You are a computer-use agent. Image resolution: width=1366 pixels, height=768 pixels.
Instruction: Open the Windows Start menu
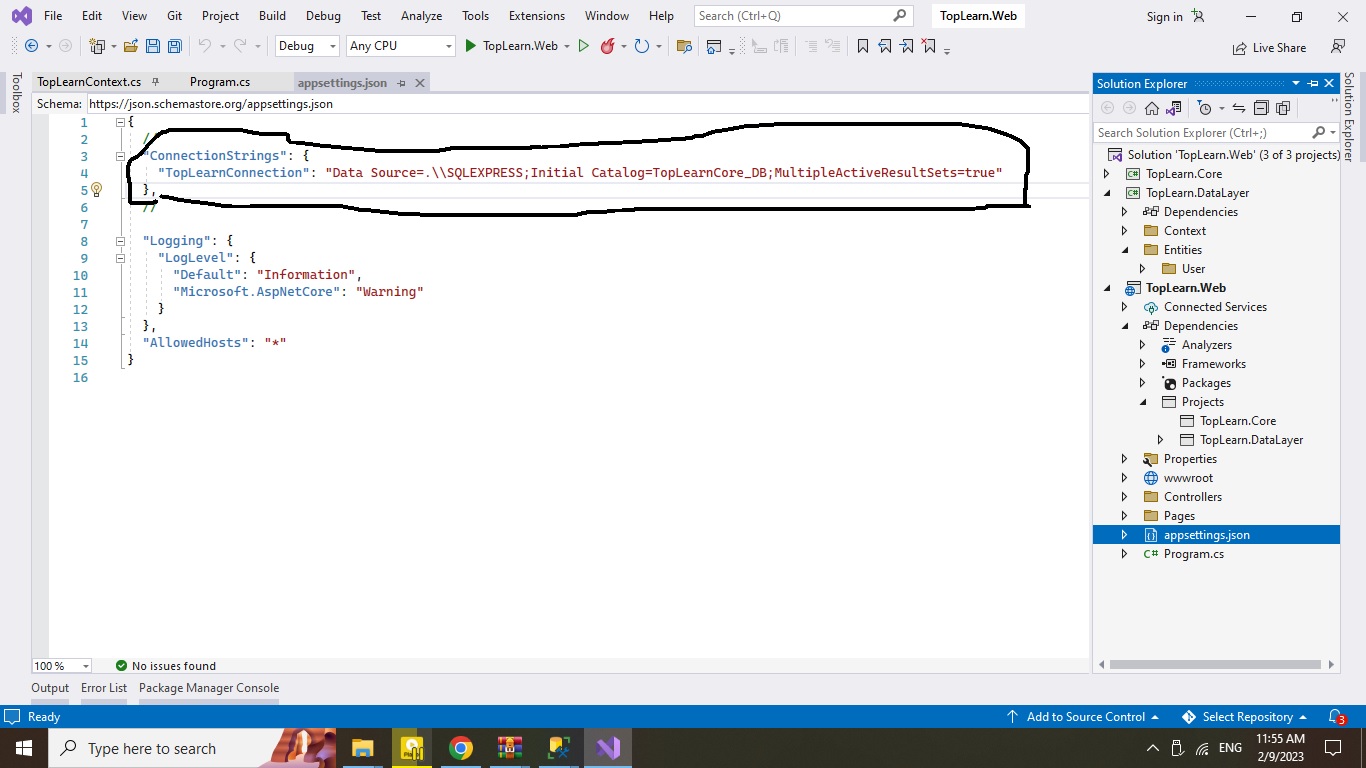tap(24, 748)
